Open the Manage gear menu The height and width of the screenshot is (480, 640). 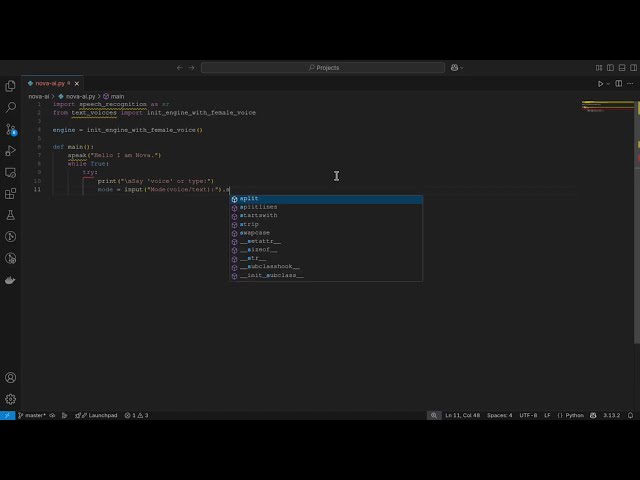tap(11, 399)
